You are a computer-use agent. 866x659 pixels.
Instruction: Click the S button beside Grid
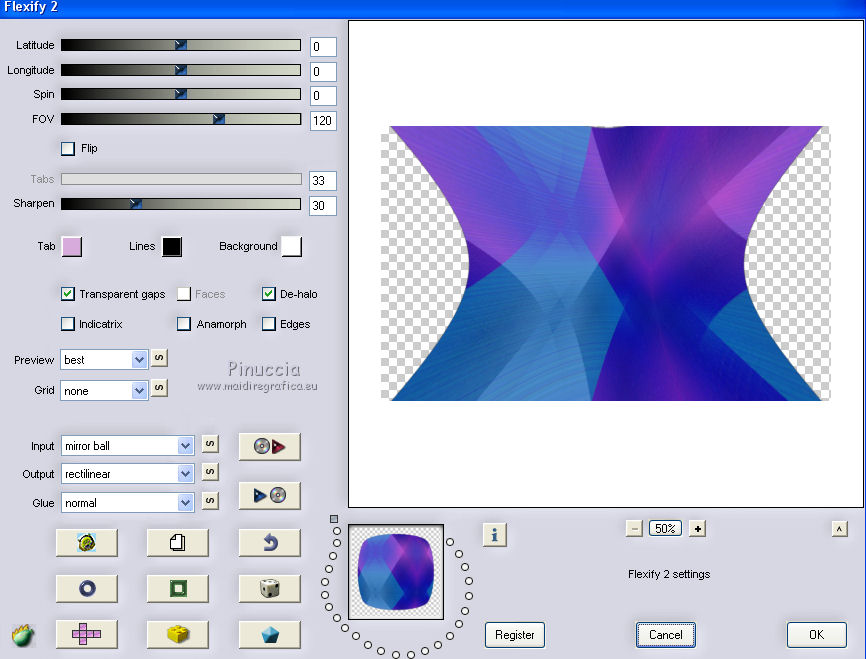pyautogui.click(x=159, y=388)
